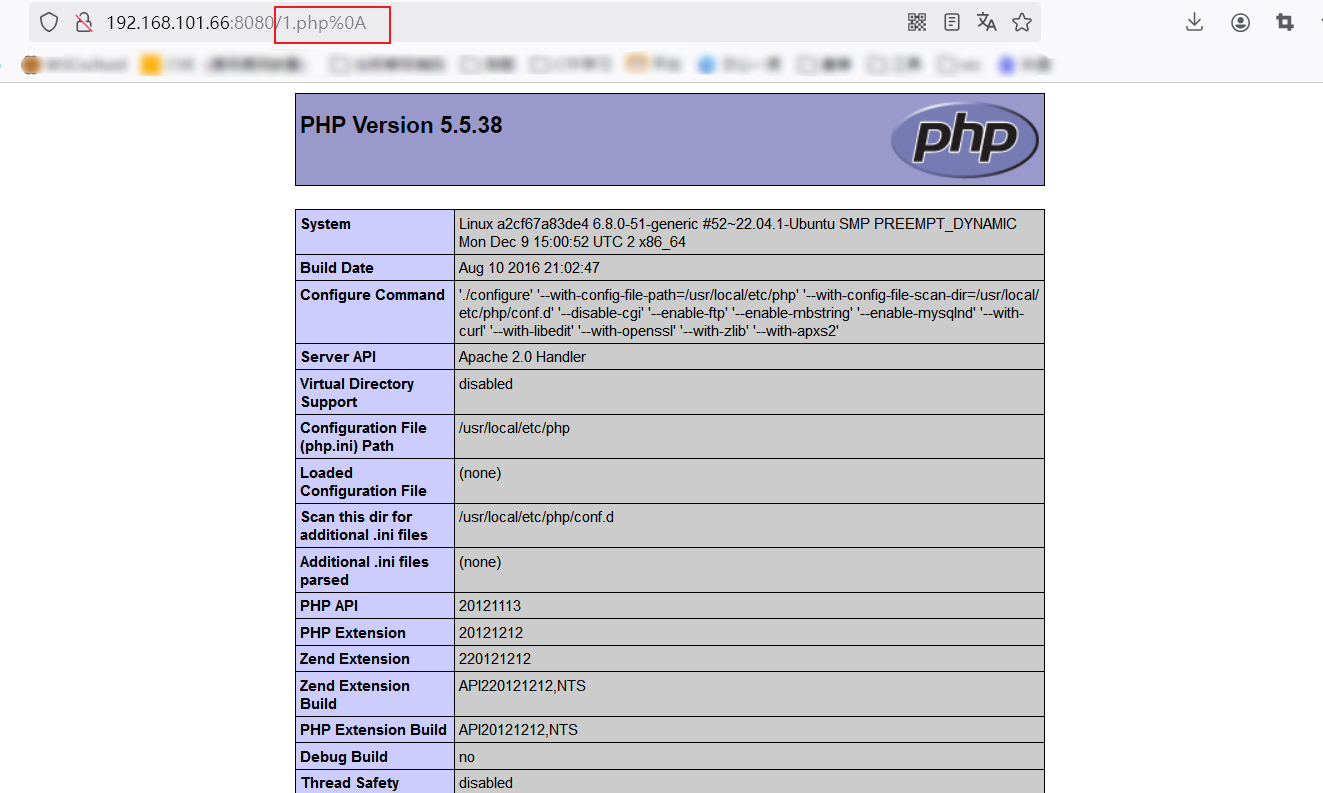Click the screenshot crop tool icon

(1285, 22)
